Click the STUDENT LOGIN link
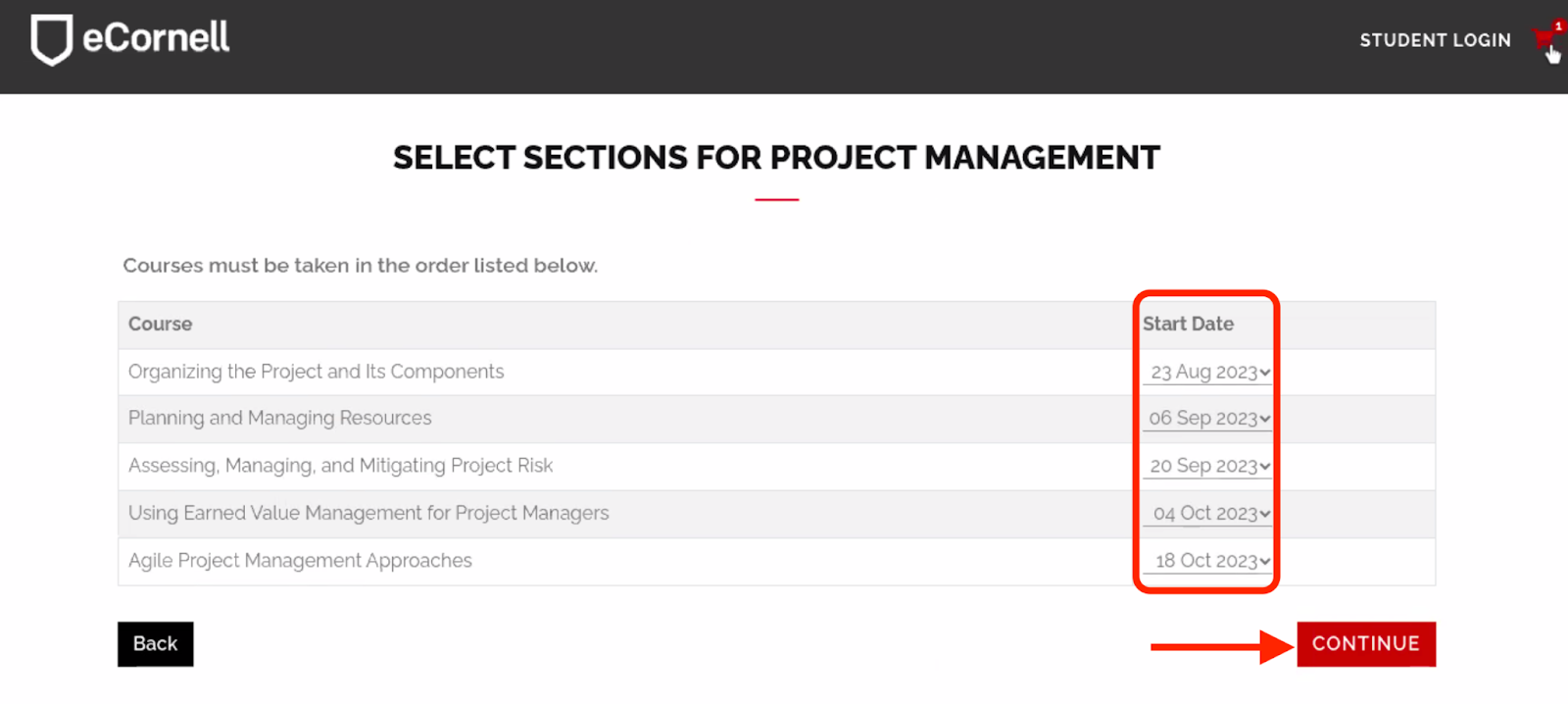The height and width of the screenshot is (704, 1568). coord(1435,40)
